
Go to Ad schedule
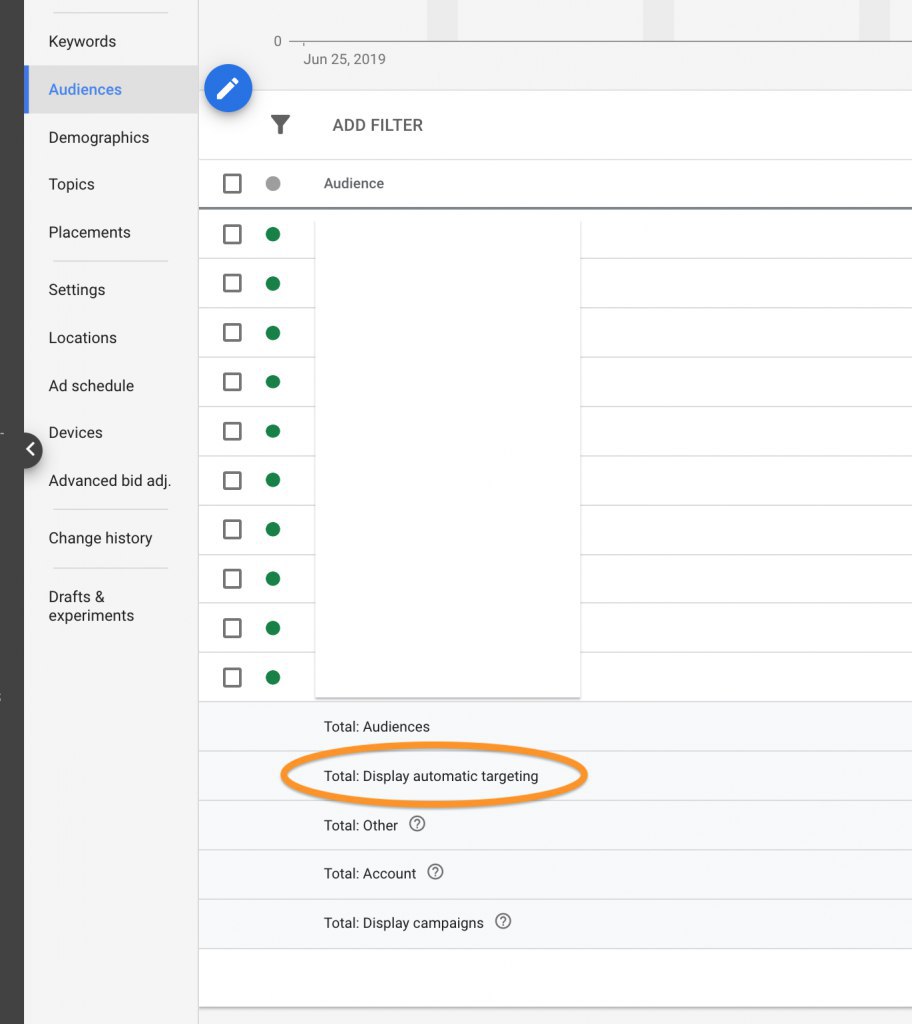pos(91,386)
